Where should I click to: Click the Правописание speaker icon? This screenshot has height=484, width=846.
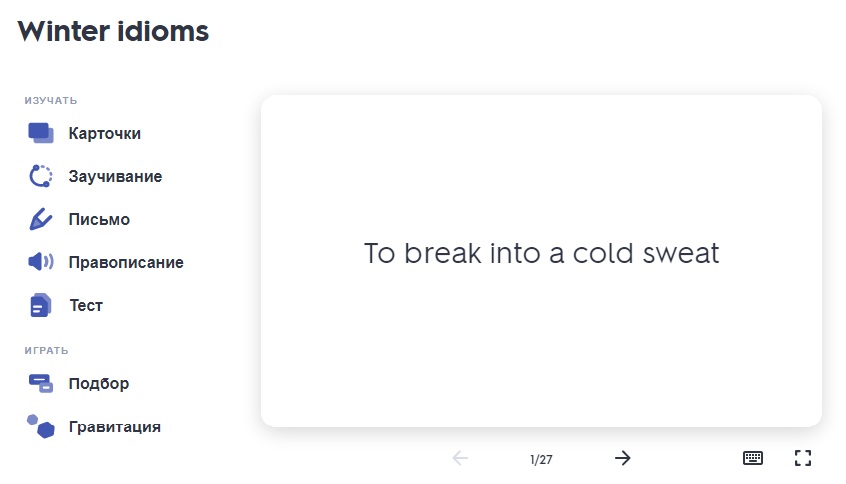pos(40,262)
